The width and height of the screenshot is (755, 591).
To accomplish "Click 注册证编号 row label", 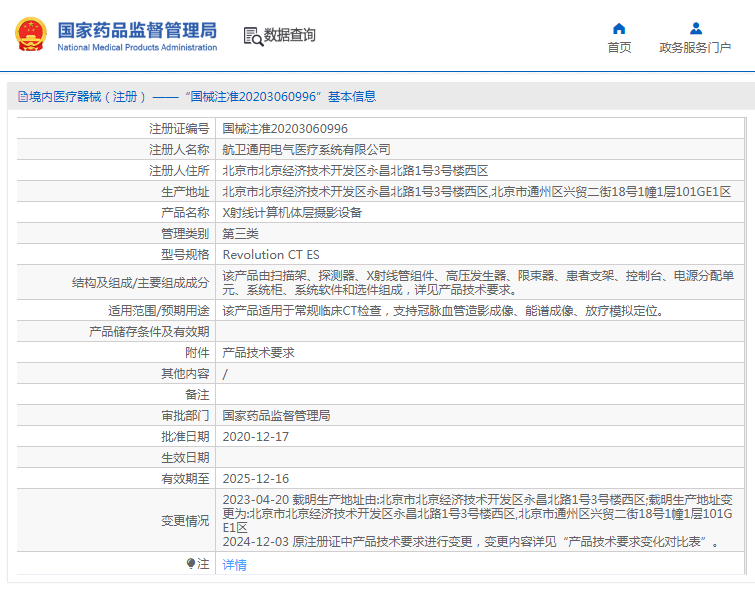I will click(179, 129).
